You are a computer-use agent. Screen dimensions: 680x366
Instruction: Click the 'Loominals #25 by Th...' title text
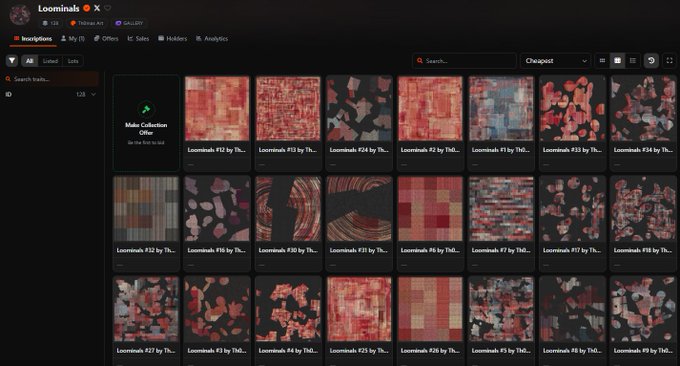(359, 350)
